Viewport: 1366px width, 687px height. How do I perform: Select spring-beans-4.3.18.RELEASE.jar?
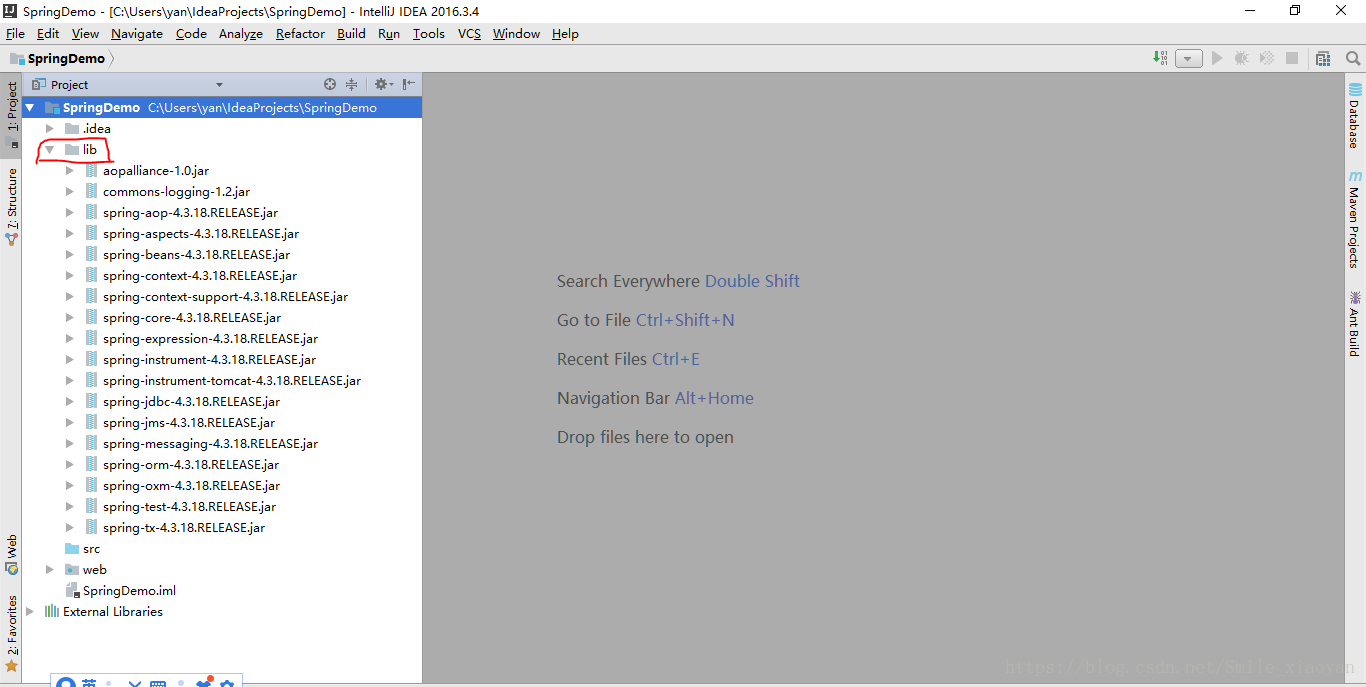(x=196, y=254)
